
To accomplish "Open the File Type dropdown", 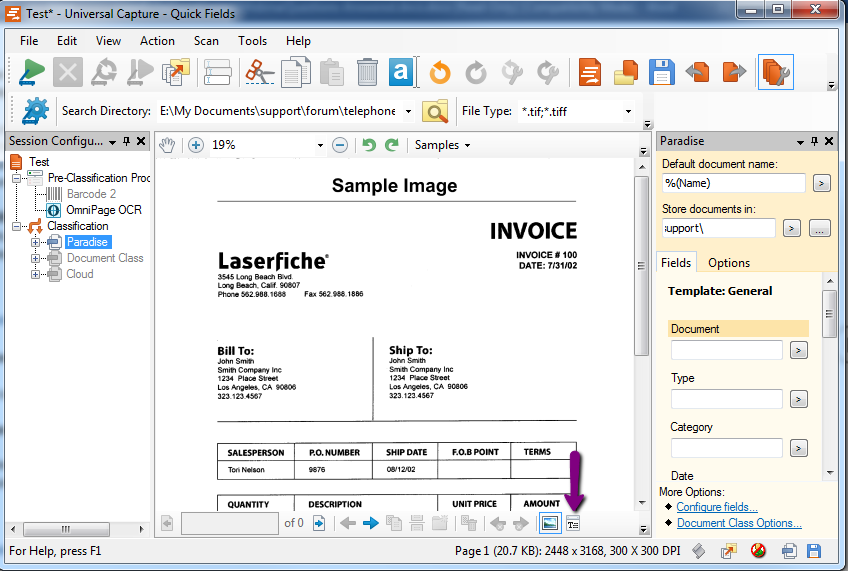I will click(x=628, y=111).
